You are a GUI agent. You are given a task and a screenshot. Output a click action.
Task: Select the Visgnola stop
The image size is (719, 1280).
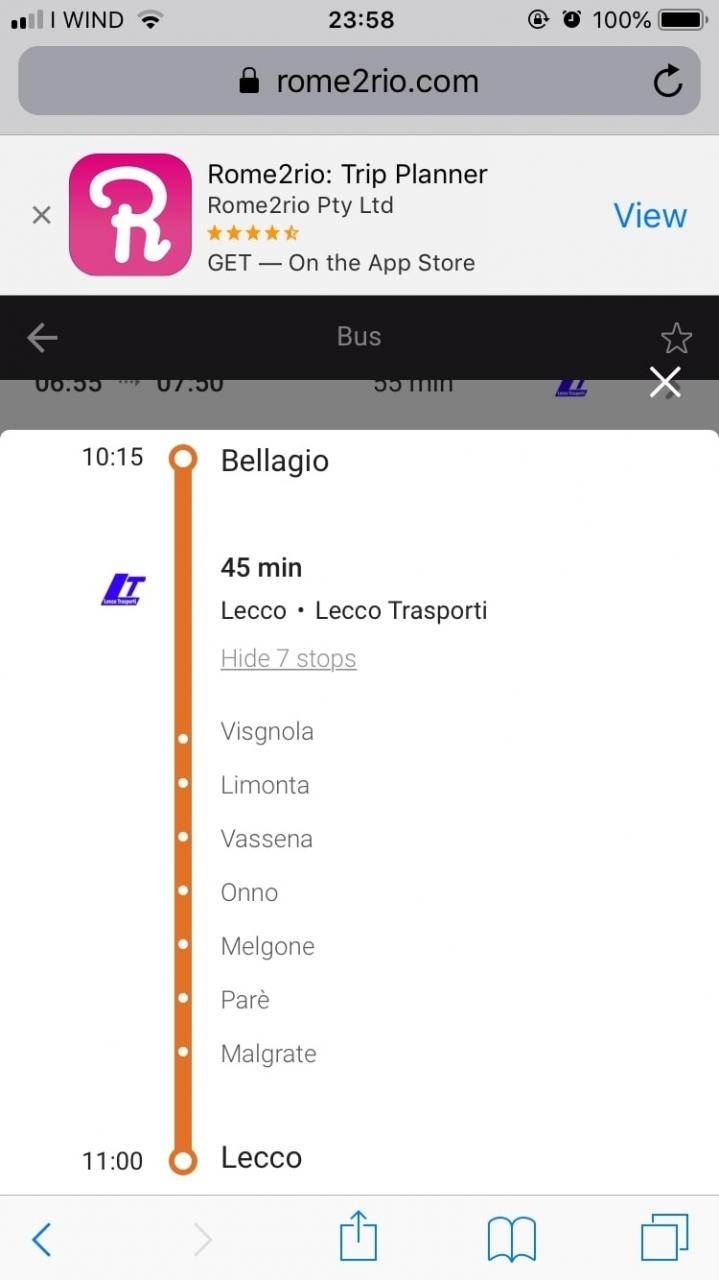point(267,732)
